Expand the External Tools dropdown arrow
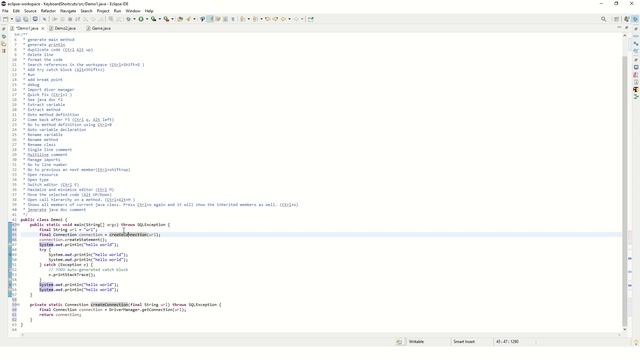 (172, 19)
